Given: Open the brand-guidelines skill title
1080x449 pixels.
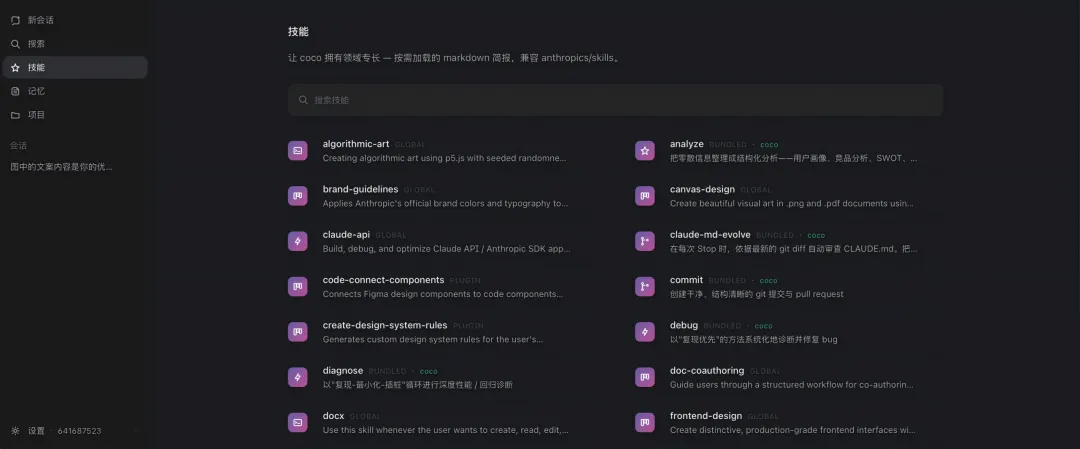Looking at the screenshot, I should coord(360,189).
